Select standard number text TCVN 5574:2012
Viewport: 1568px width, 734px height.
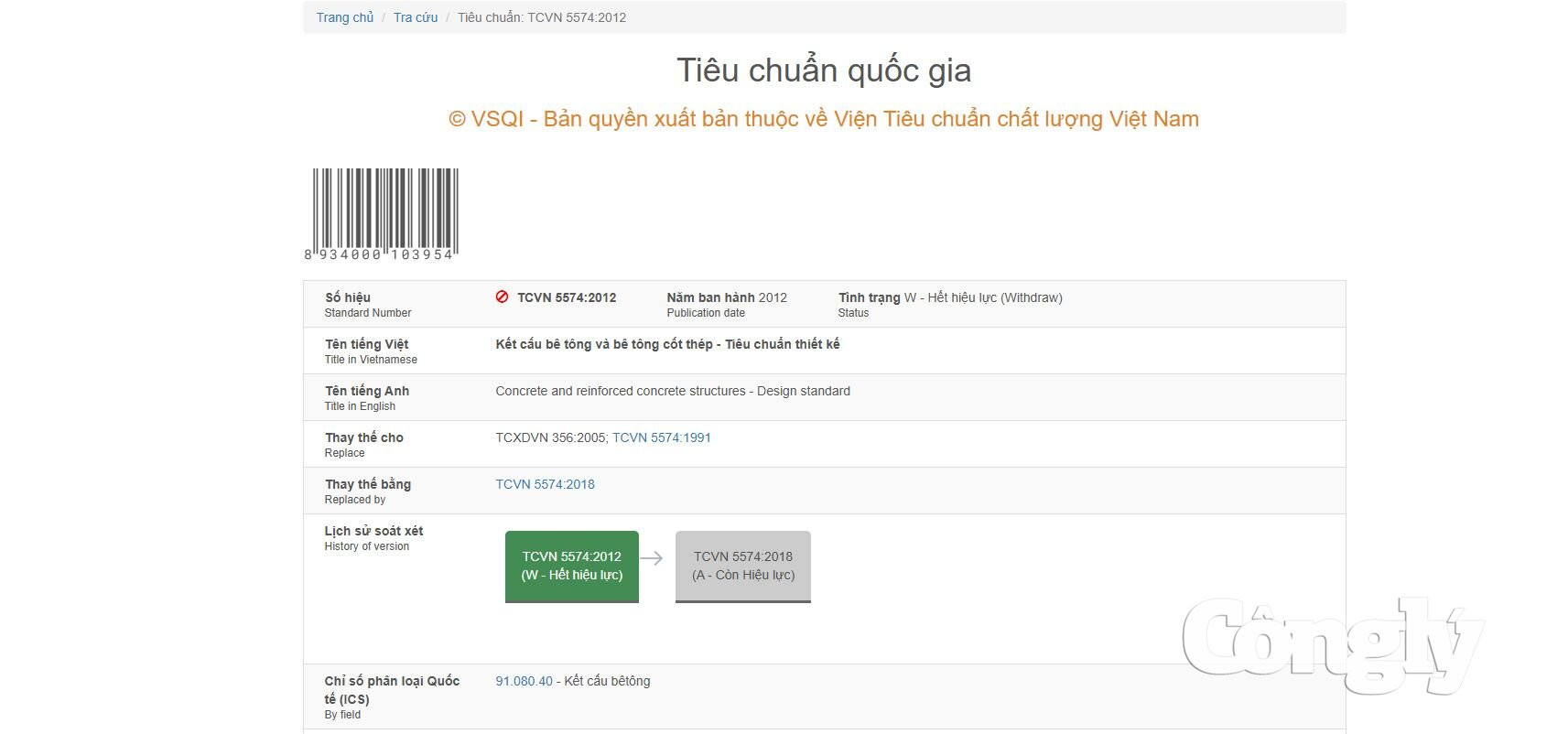click(x=567, y=297)
